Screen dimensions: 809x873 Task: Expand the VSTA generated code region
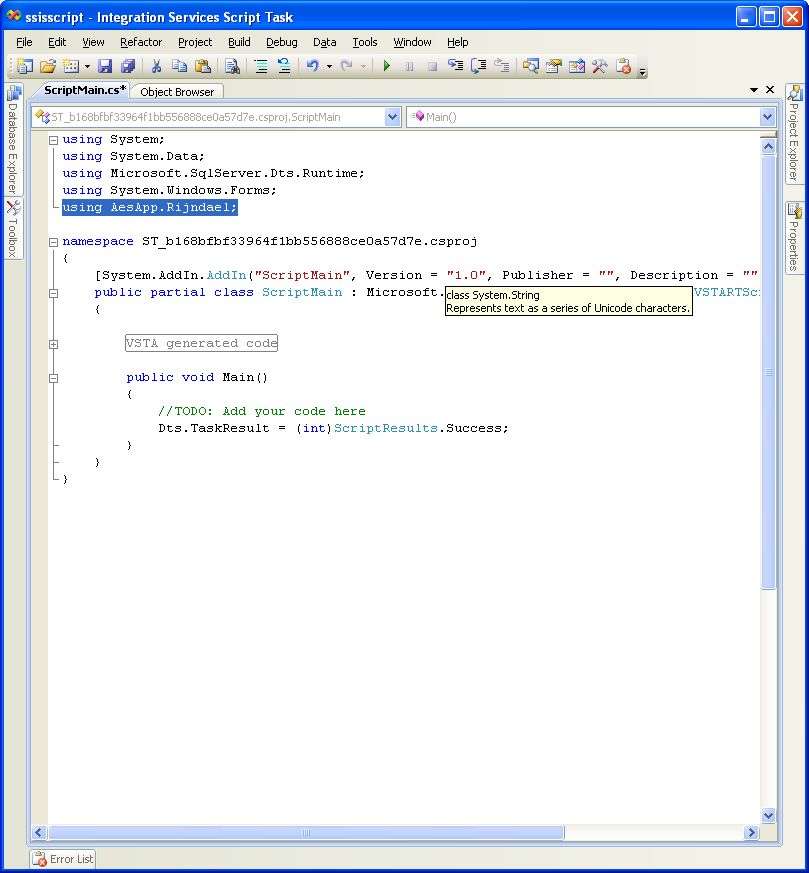point(53,345)
